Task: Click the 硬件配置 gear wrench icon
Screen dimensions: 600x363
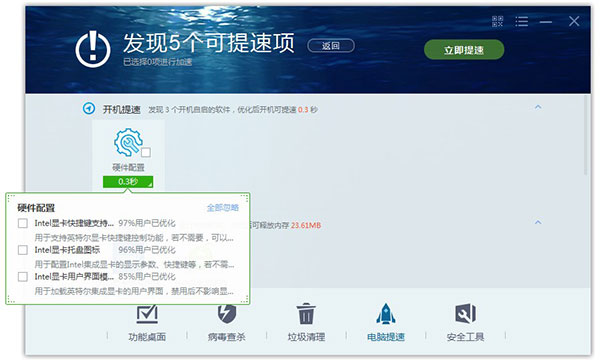Action: tap(128, 142)
